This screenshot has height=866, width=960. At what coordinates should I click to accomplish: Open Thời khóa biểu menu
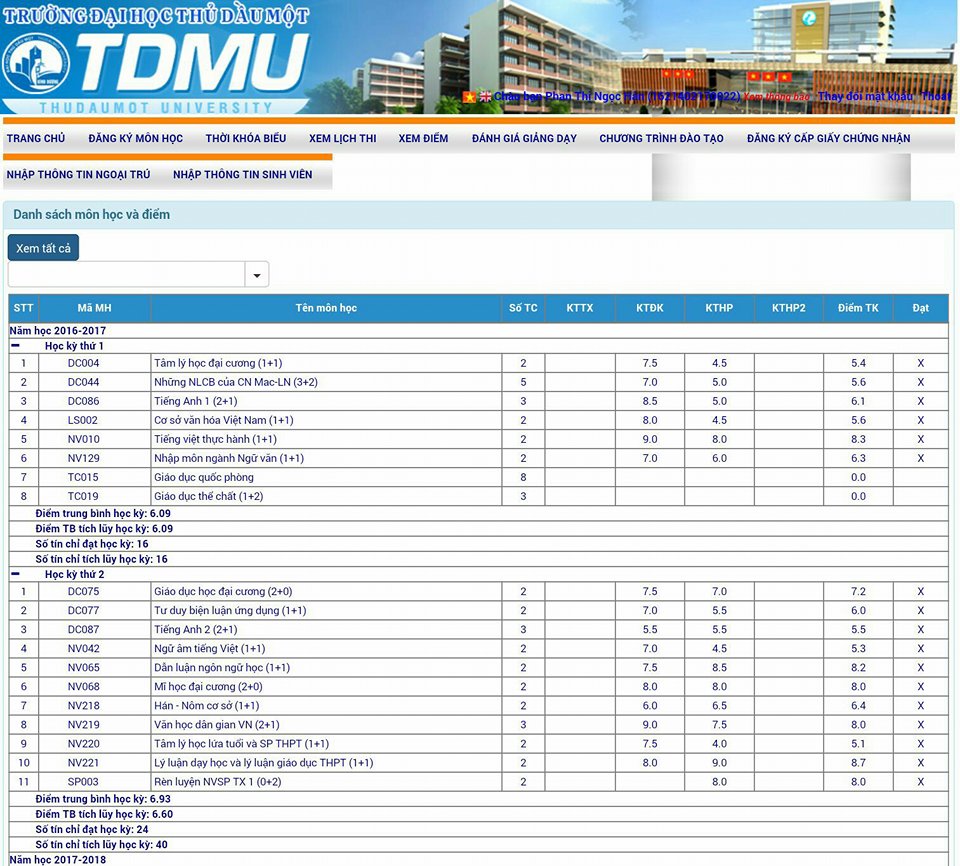click(246, 138)
